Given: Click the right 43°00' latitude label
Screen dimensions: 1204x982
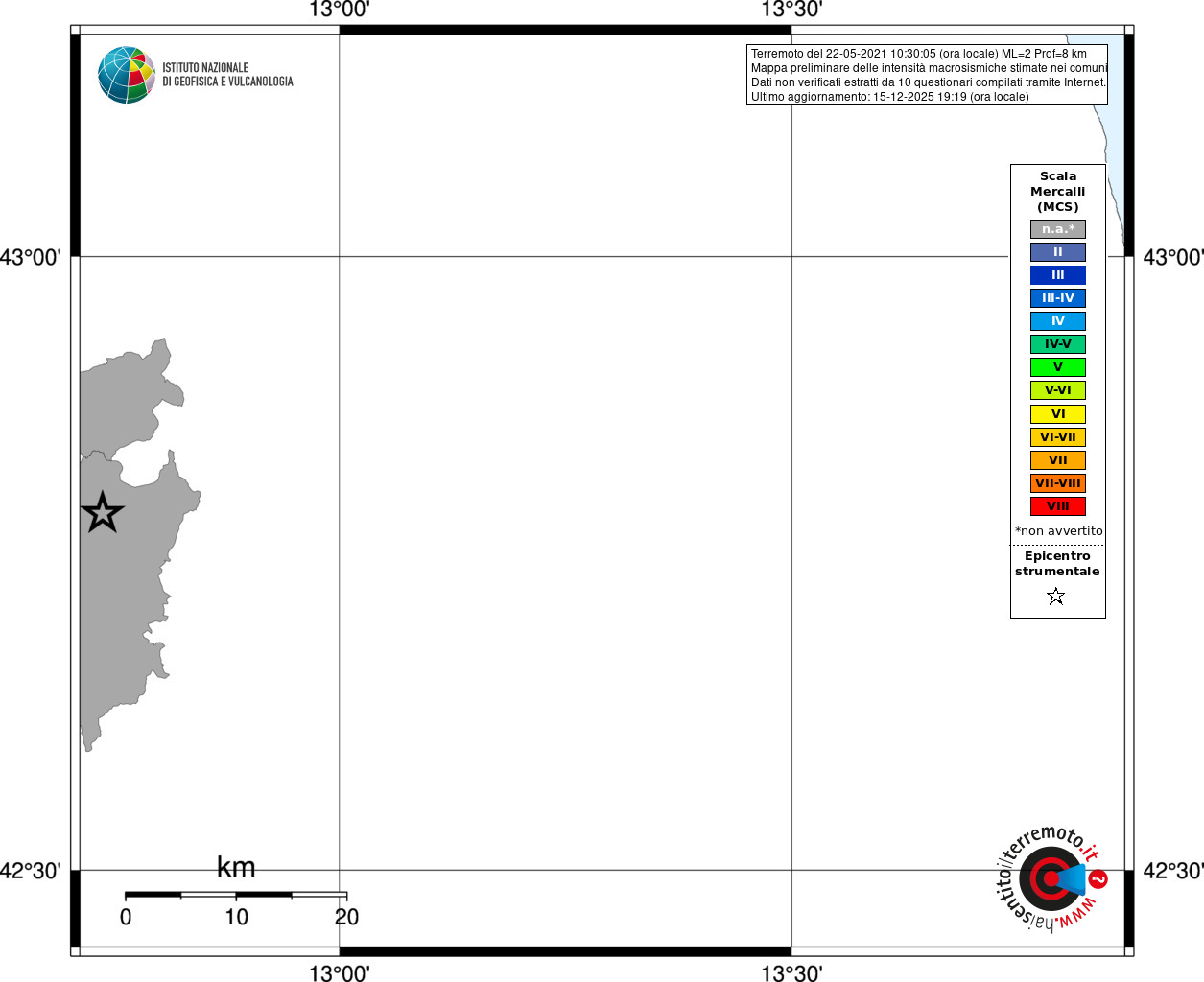Looking at the screenshot, I should pyautogui.click(x=1173, y=257).
